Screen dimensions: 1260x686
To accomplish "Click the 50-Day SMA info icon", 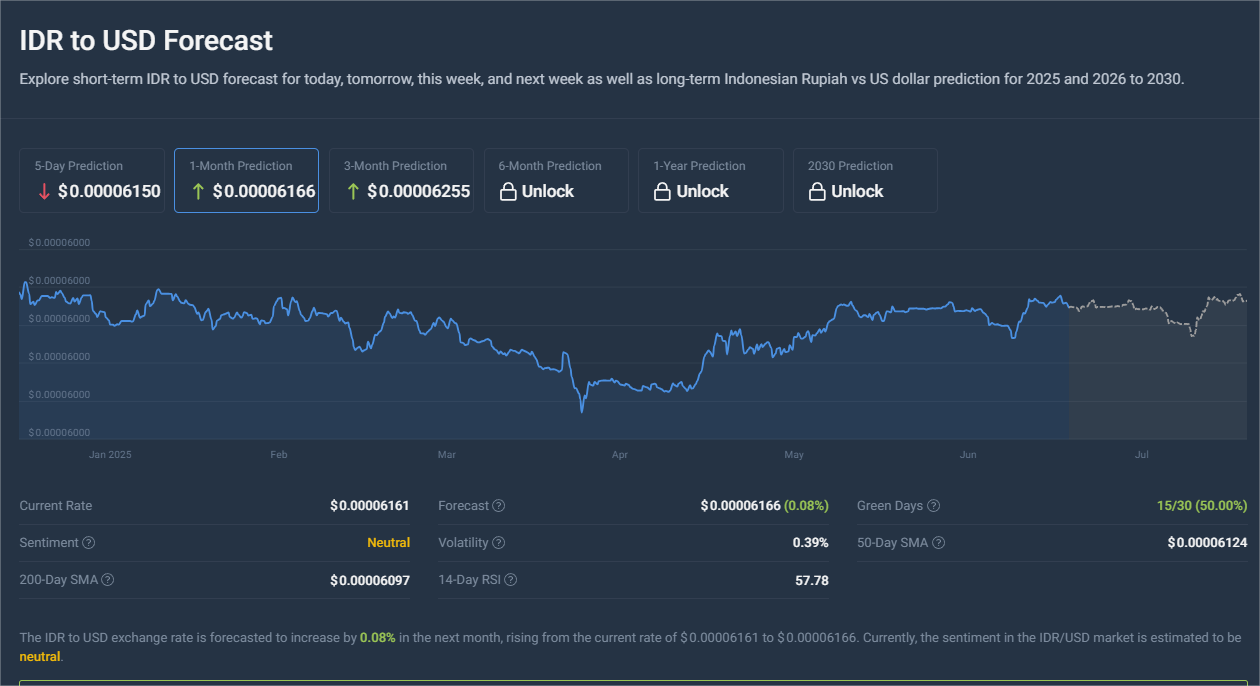I will pyautogui.click(x=939, y=543).
